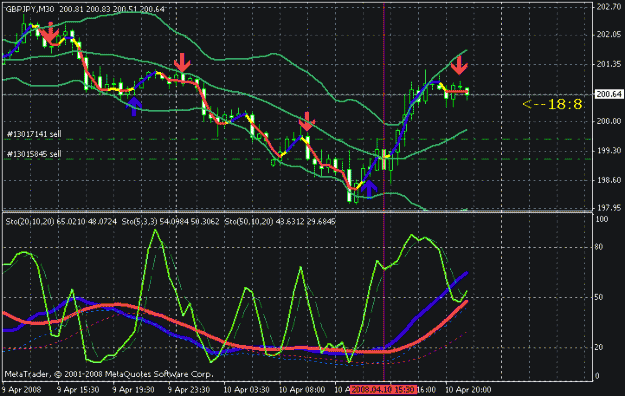The height and width of the screenshot is (396, 625).
Task: Click the highlighted 200.64 current price tag
Action: [609, 94]
